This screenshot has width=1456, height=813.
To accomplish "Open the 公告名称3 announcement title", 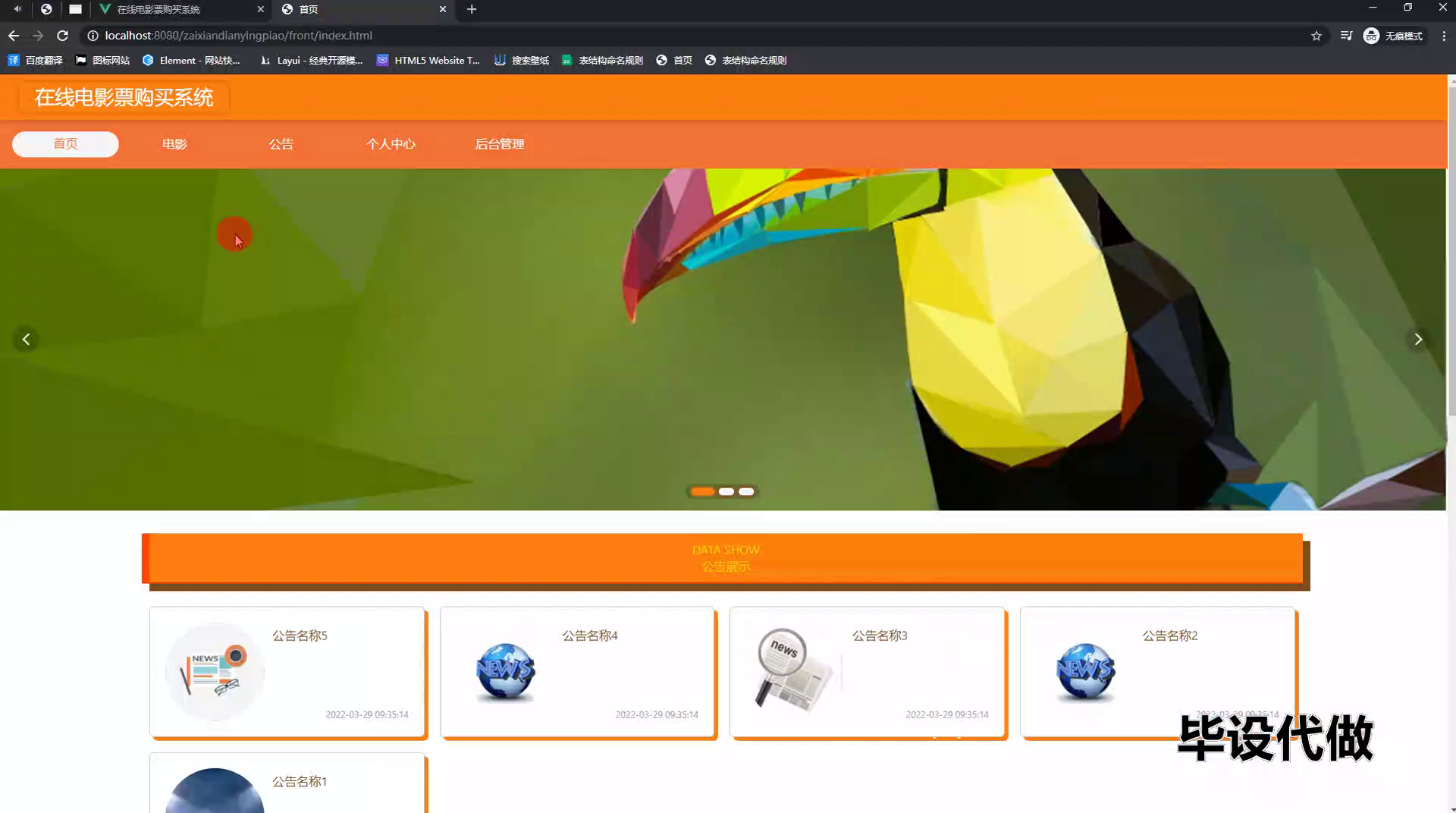I will pos(880,636).
